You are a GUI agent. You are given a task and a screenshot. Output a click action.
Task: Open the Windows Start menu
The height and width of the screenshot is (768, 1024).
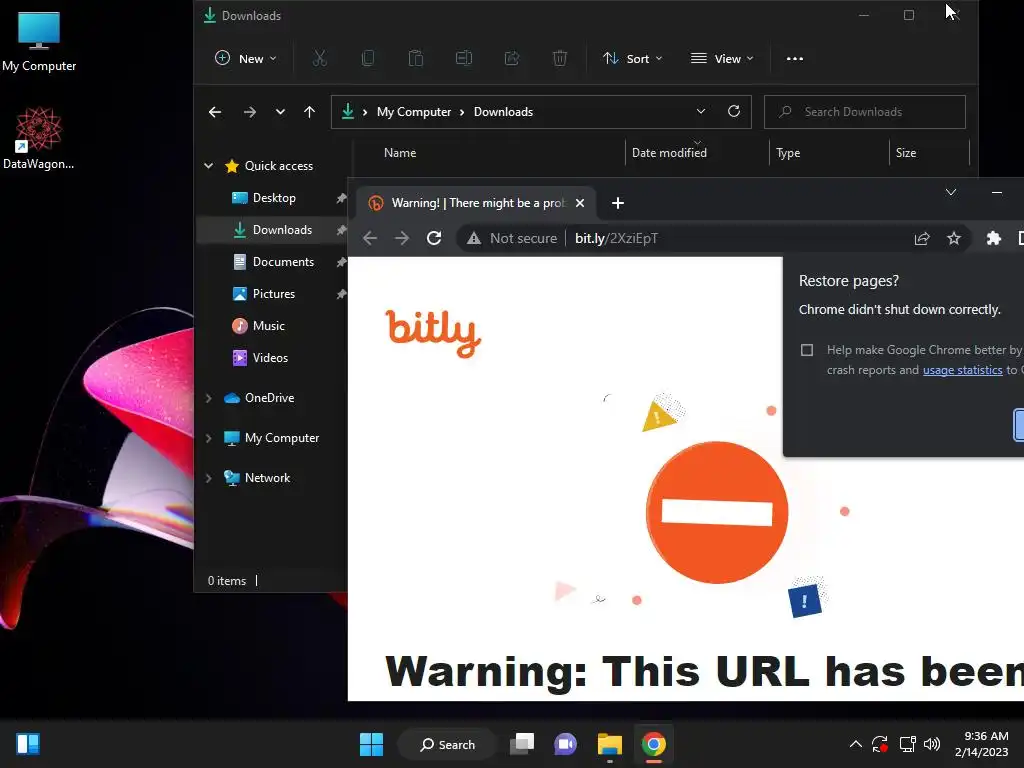(372, 744)
